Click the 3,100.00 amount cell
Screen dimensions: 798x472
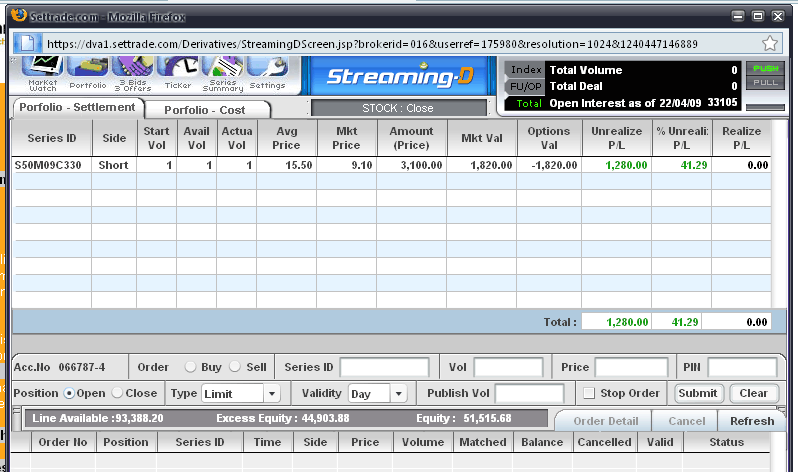click(x=412, y=165)
